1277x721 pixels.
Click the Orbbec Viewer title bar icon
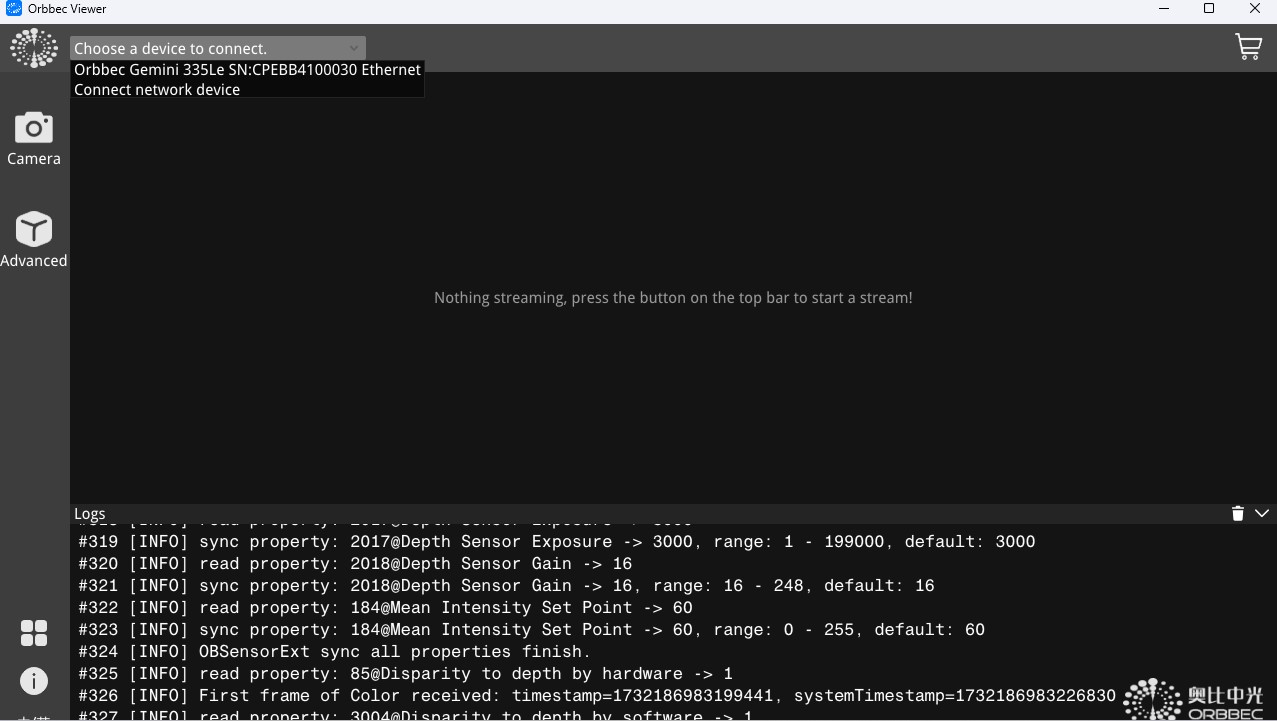14,9
